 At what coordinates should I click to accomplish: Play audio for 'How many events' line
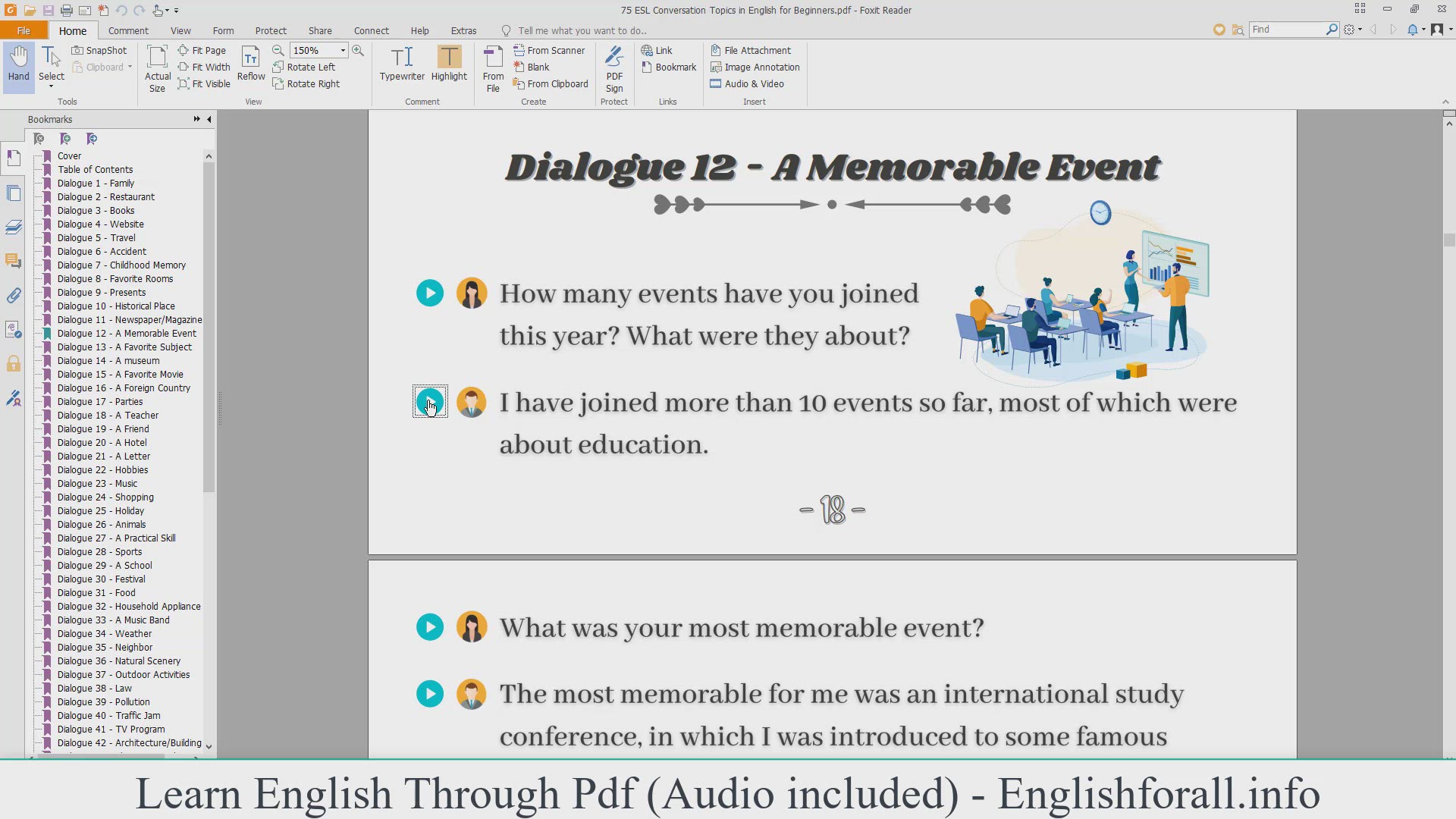(x=430, y=293)
